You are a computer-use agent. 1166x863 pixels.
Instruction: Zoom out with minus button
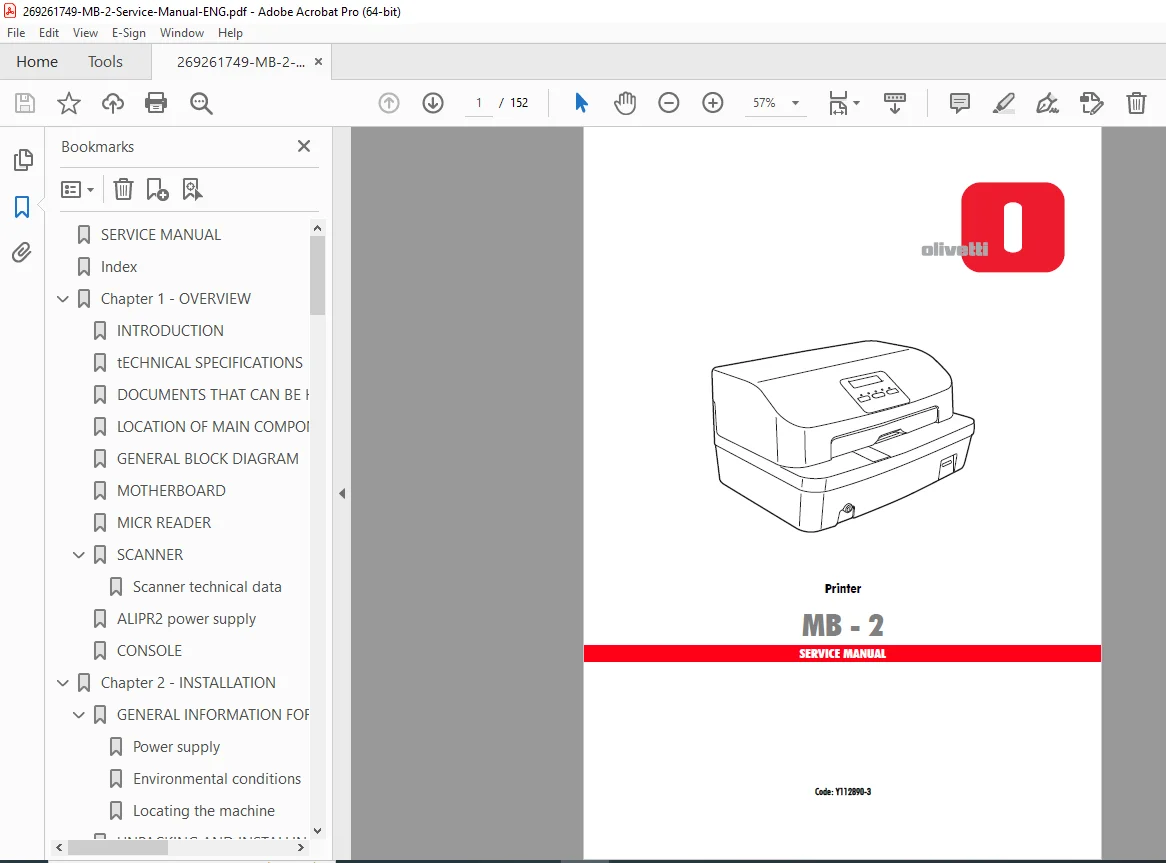[669, 103]
